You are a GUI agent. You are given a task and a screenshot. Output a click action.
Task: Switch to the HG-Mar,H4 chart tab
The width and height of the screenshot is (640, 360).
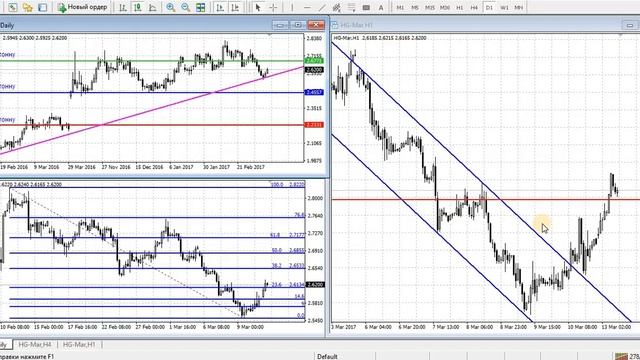[35, 344]
